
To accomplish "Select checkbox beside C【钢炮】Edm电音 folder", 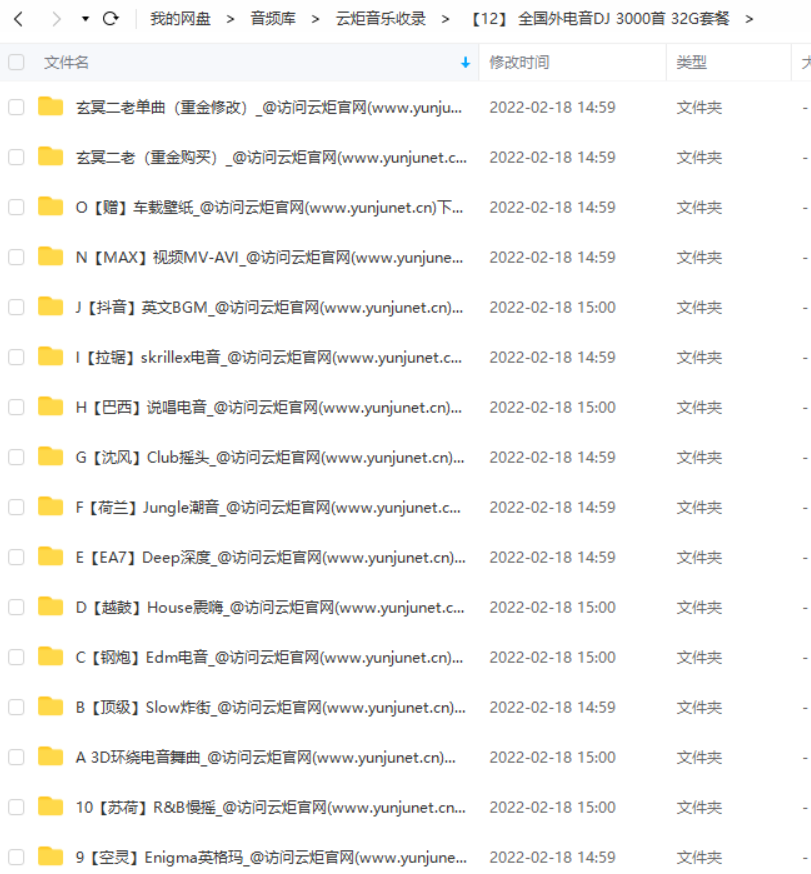I will (x=16, y=657).
